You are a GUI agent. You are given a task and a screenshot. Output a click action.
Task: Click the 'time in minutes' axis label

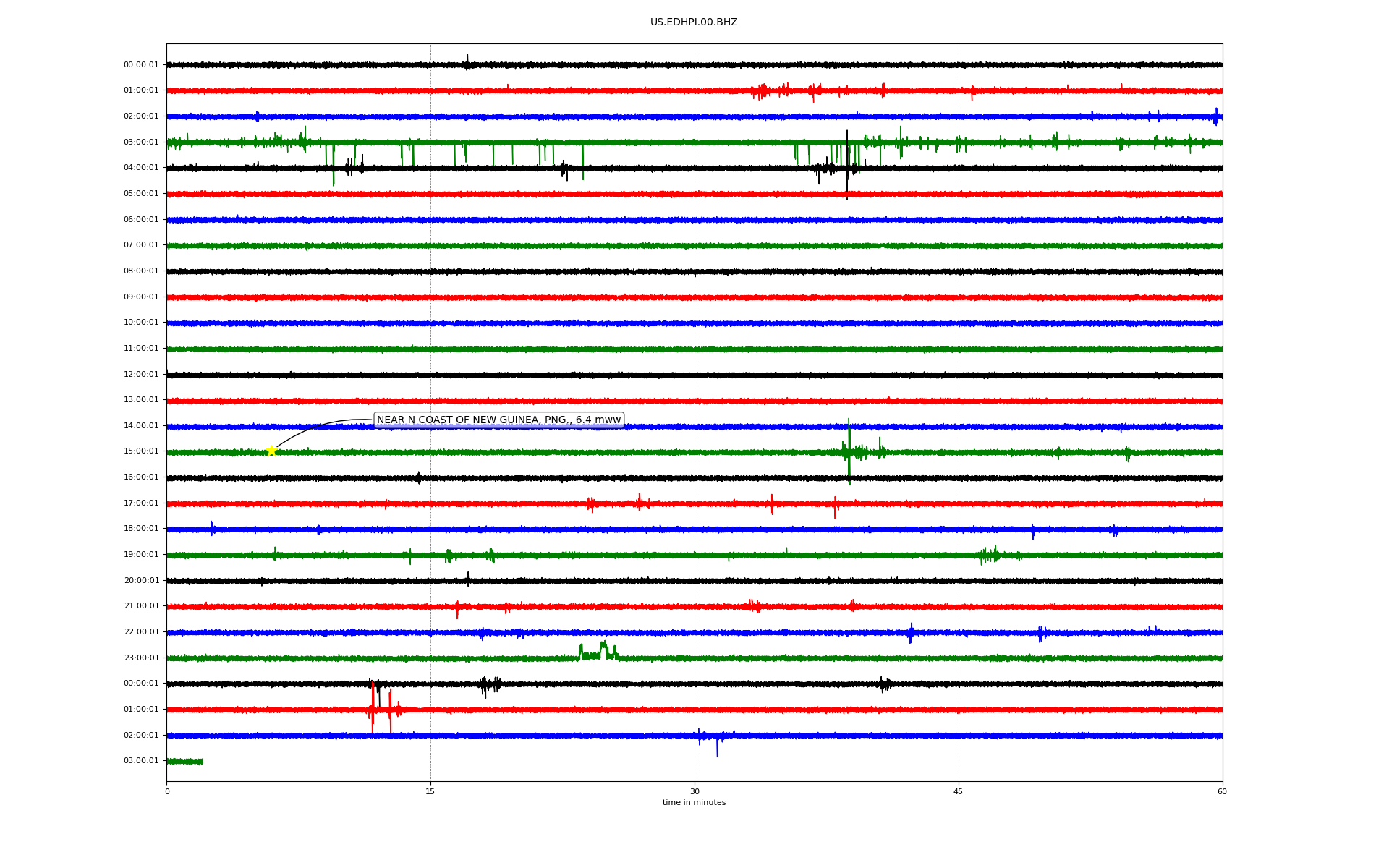tap(694, 803)
